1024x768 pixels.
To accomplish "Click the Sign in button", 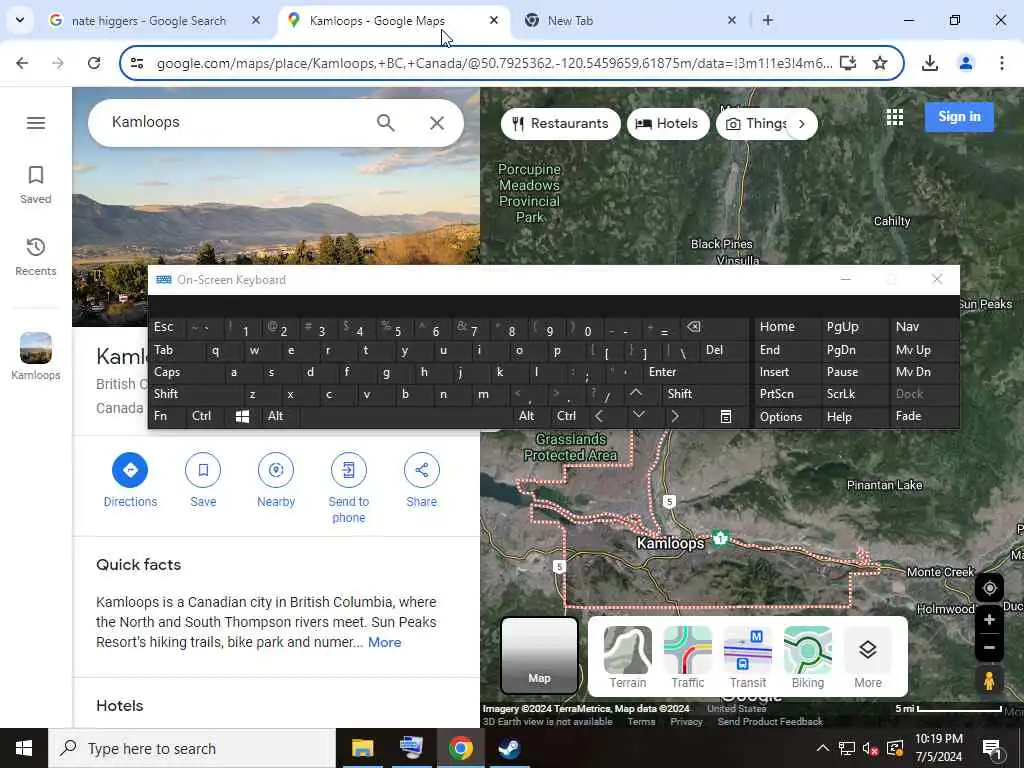I will pyautogui.click(x=959, y=117).
